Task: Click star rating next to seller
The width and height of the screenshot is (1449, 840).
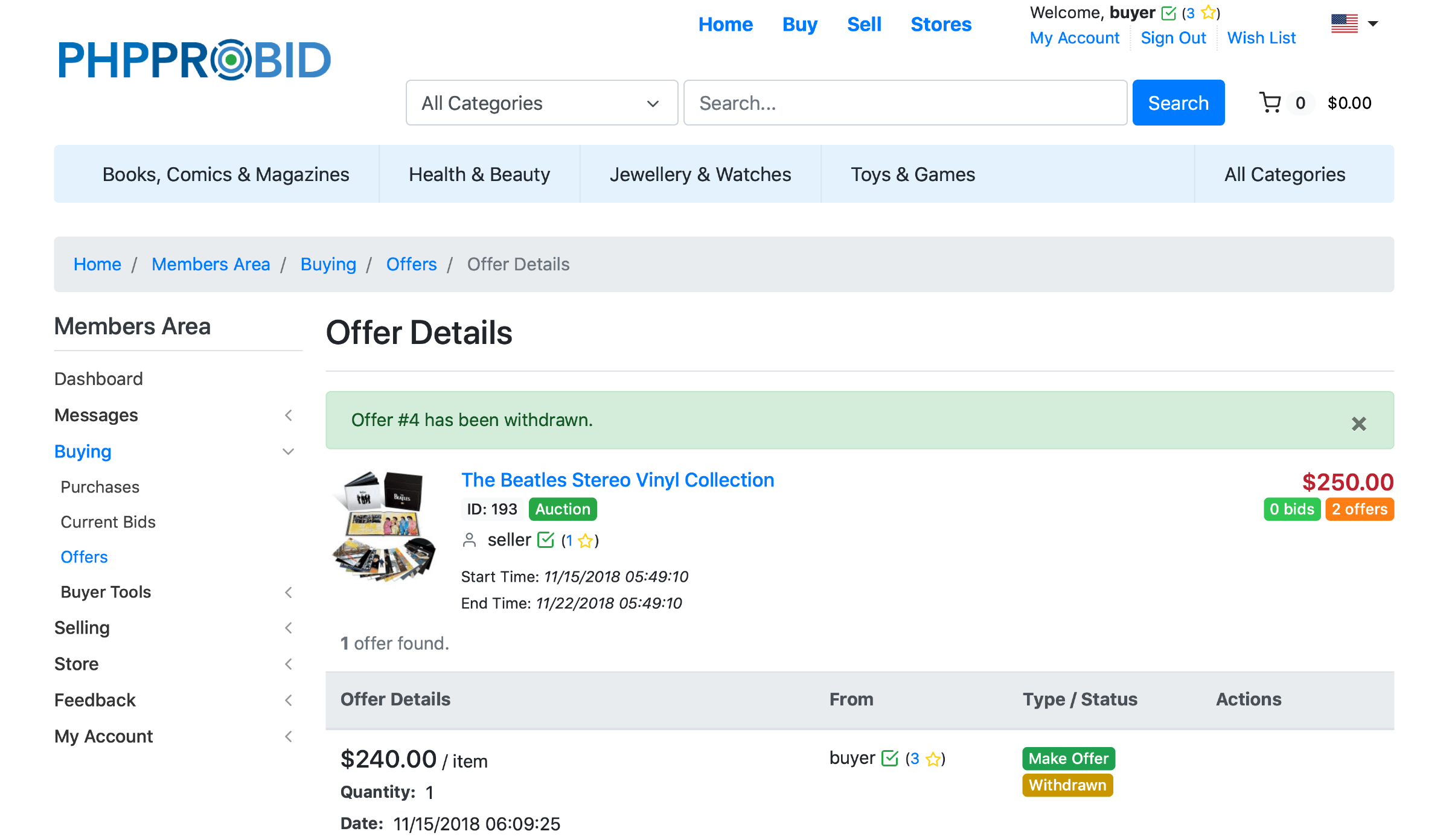Action: [x=584, y=541]
